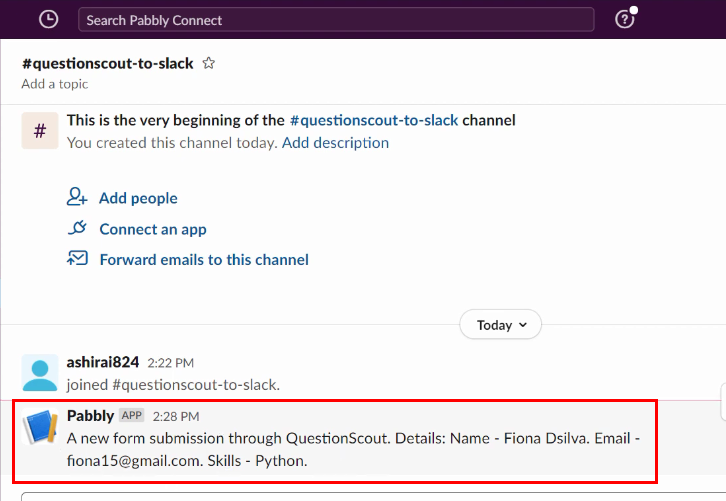The width and height of the screenshot is (726, 501).
Task: Click the 2:28 PM timestamp
Action: click(176, 417)
